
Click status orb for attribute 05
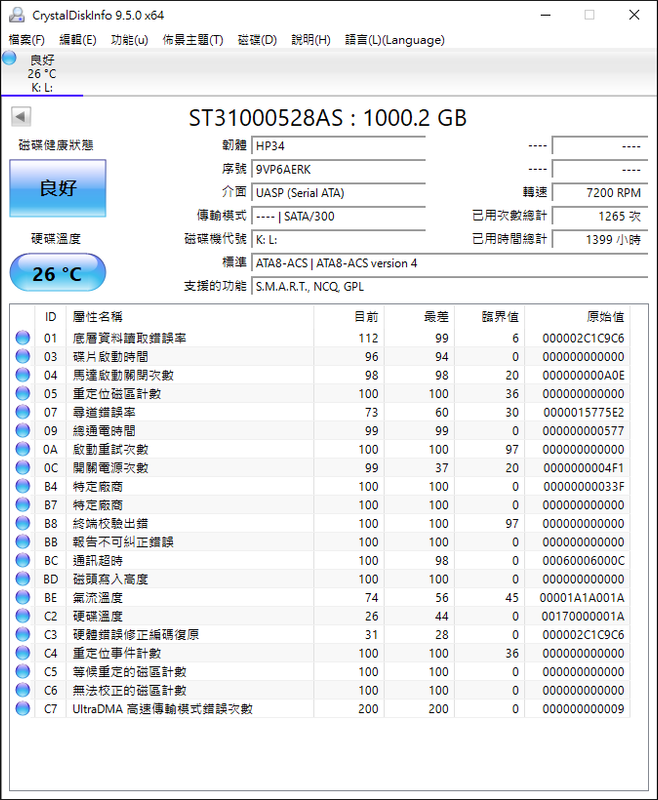[x=22, y=393]
